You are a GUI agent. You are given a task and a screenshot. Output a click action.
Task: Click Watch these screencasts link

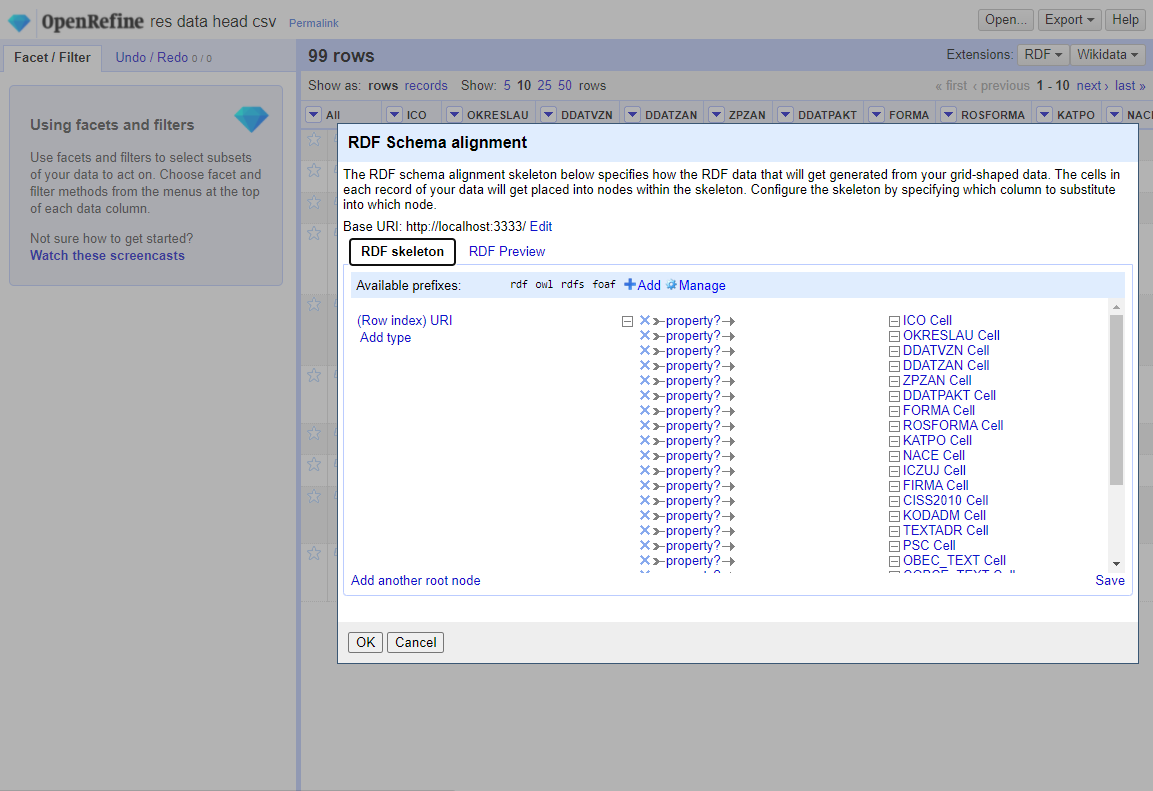[107, 255]
